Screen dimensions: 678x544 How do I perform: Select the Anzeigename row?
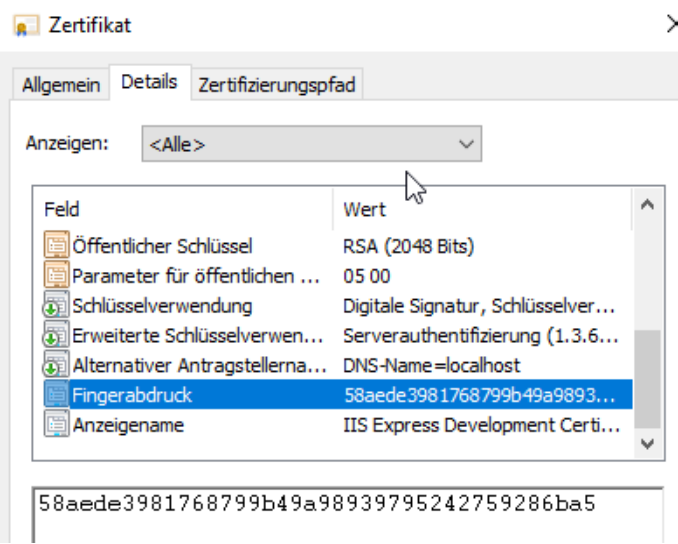tap(338, 425)
